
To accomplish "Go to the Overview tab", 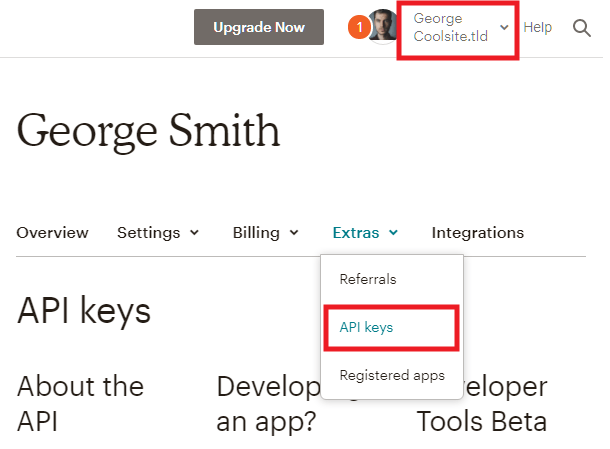I will click(53, 233).
